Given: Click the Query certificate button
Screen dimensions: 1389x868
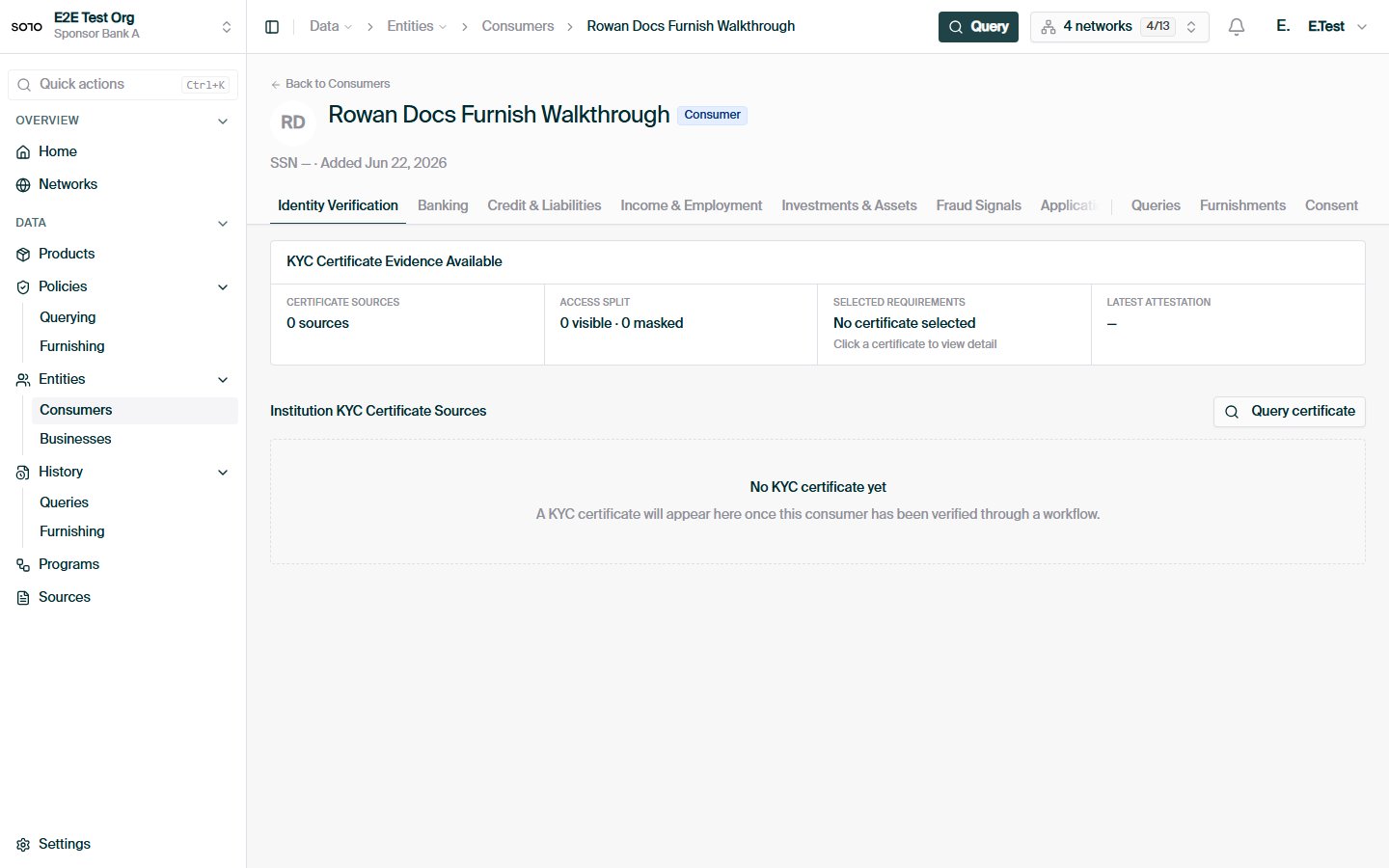Looking at the screenshot, I should point(1289,412).
